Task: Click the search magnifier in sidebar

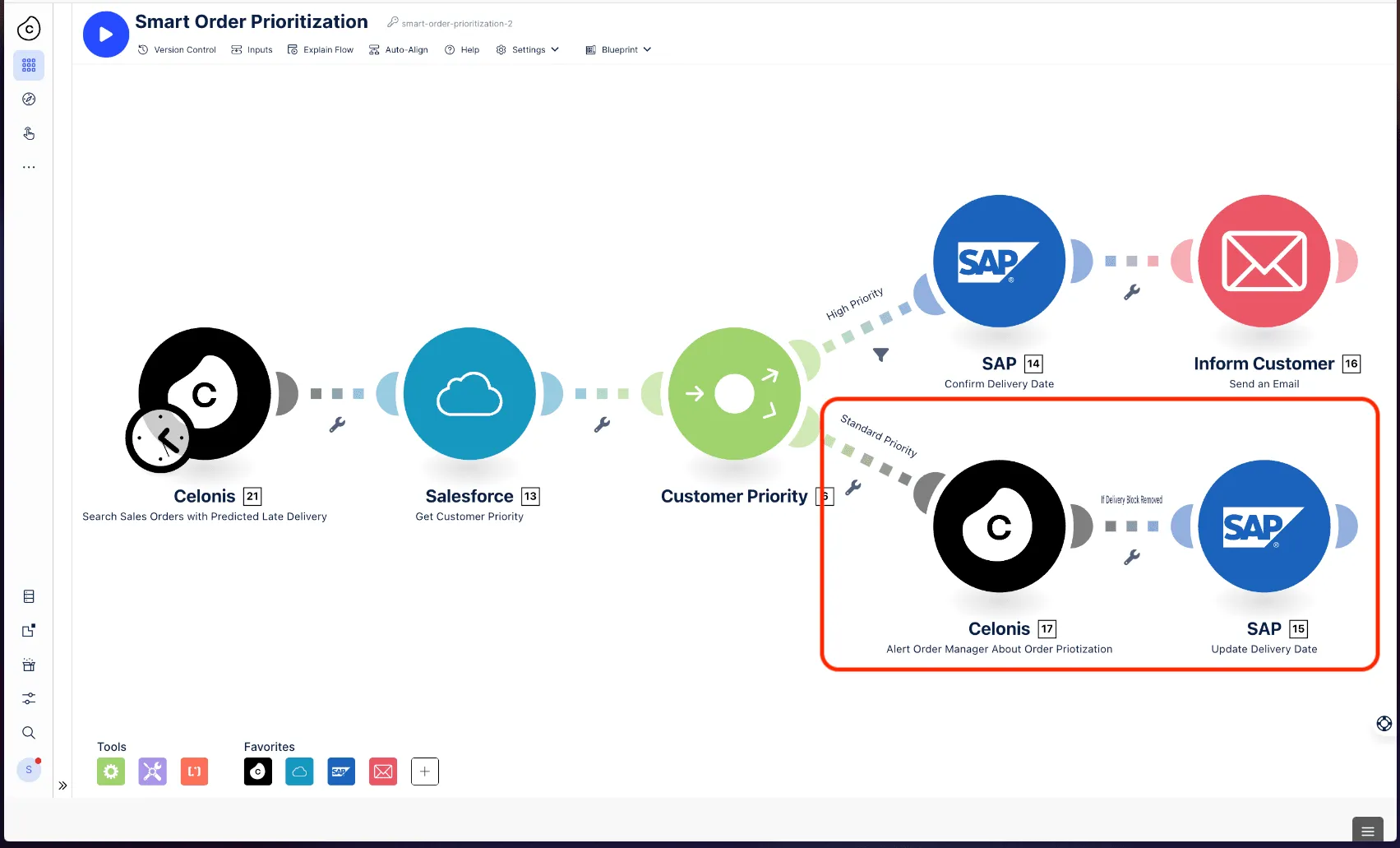Action: pos(29,733)
